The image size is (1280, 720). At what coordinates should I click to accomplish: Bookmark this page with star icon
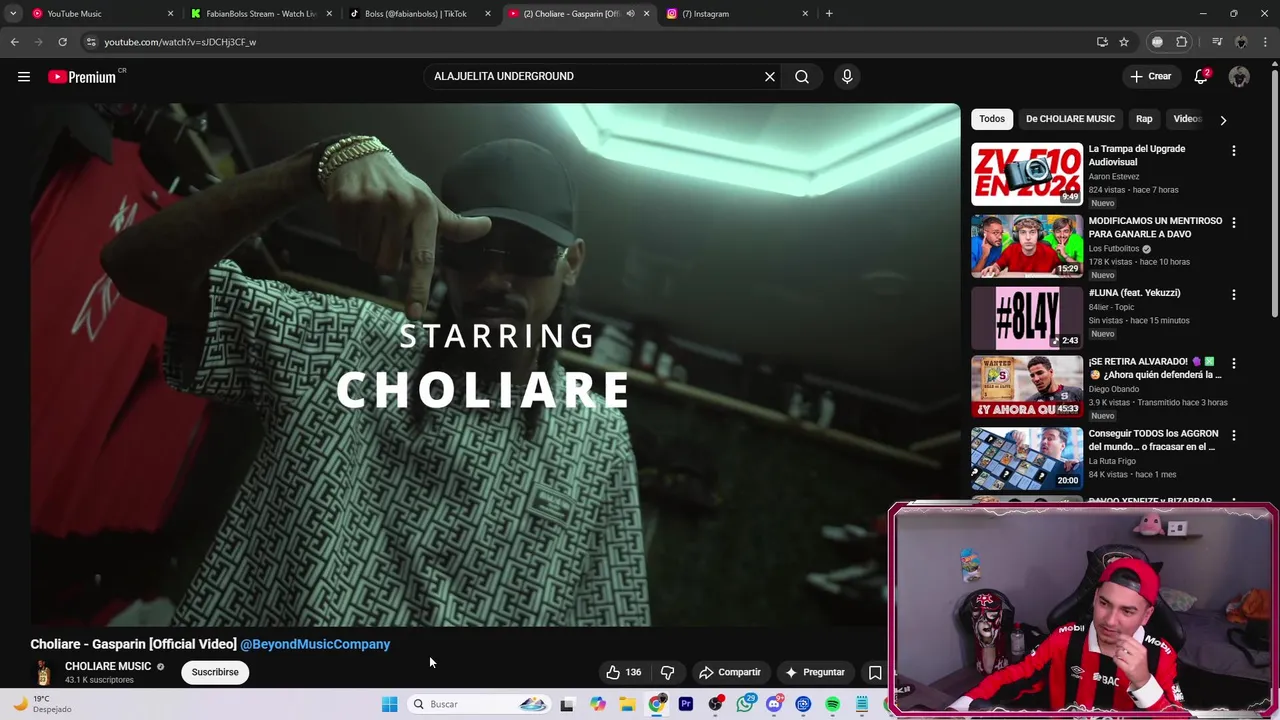(1124, 42)
